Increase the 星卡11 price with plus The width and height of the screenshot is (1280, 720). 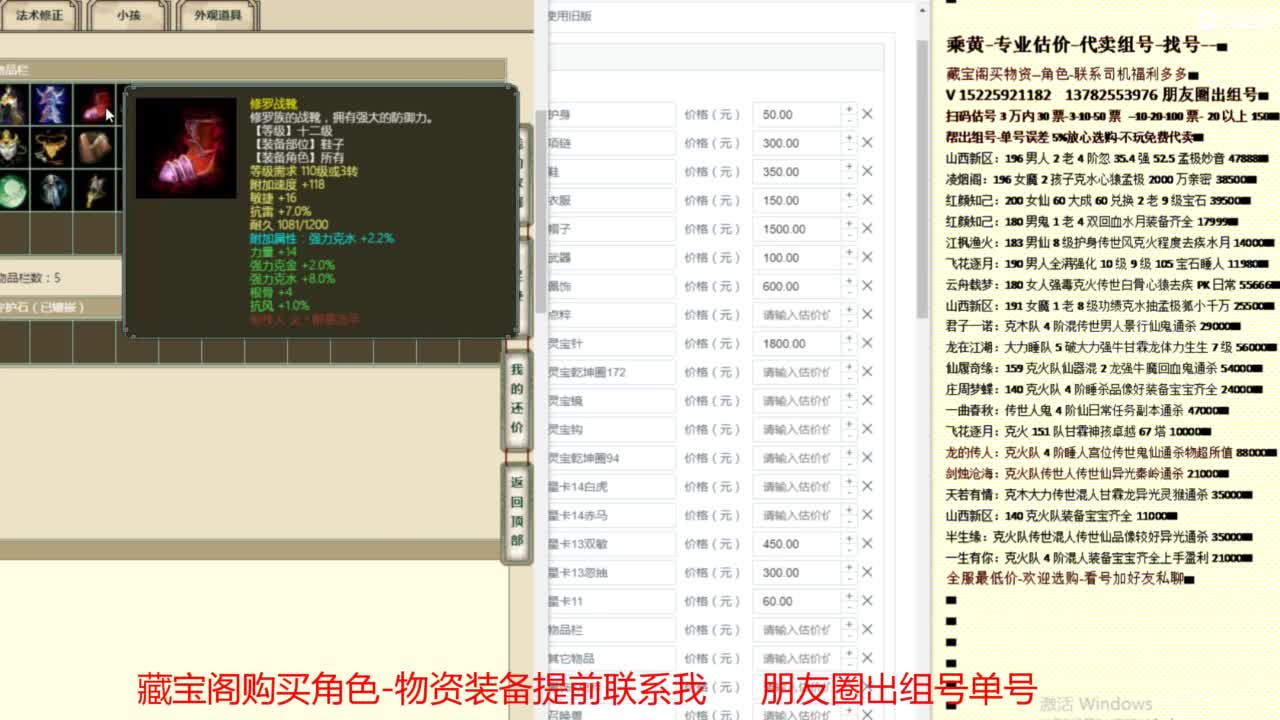click(x=849, y=596)
